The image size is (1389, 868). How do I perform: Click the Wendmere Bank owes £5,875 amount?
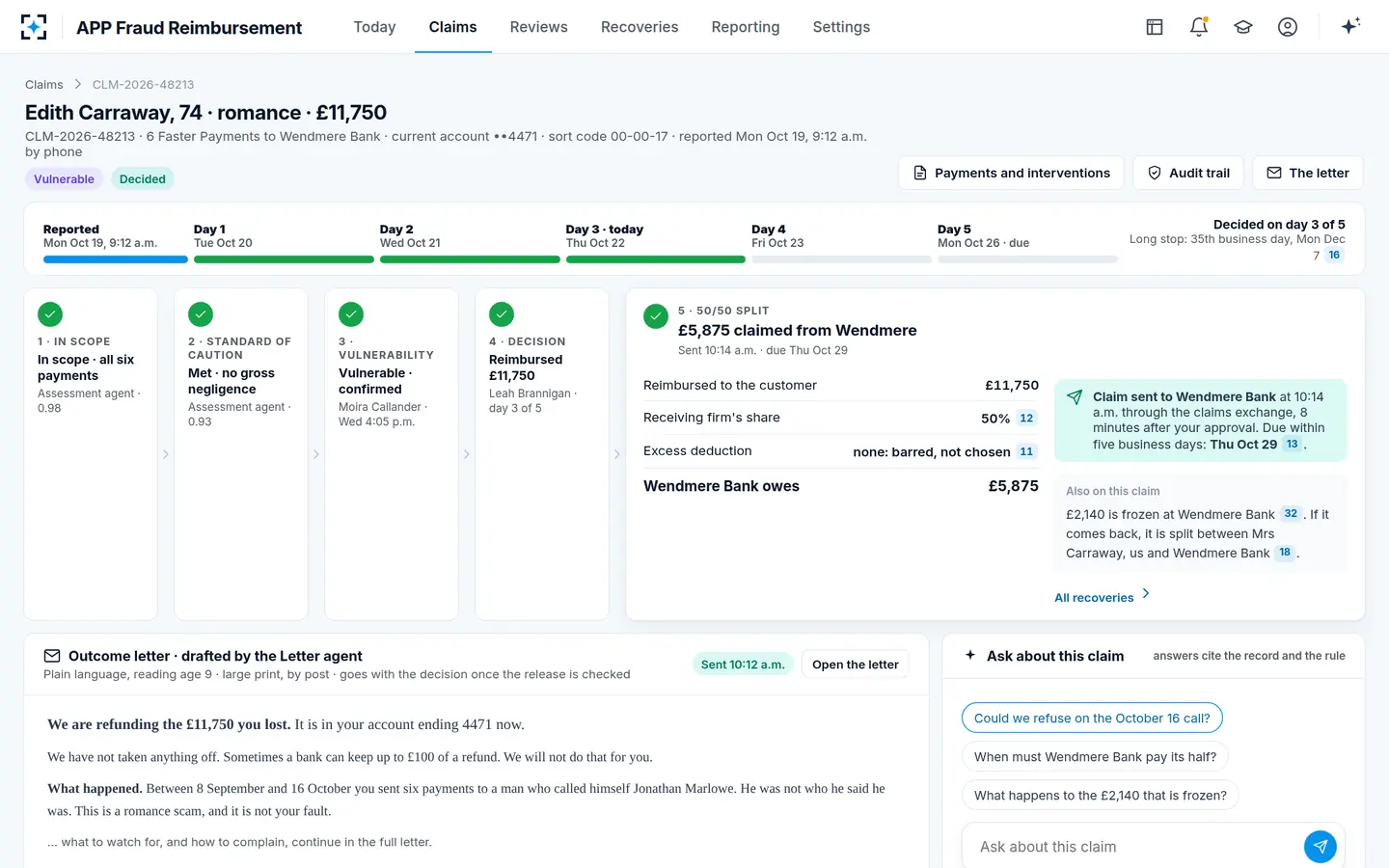pyautogui.click(x=1013, y=486)
